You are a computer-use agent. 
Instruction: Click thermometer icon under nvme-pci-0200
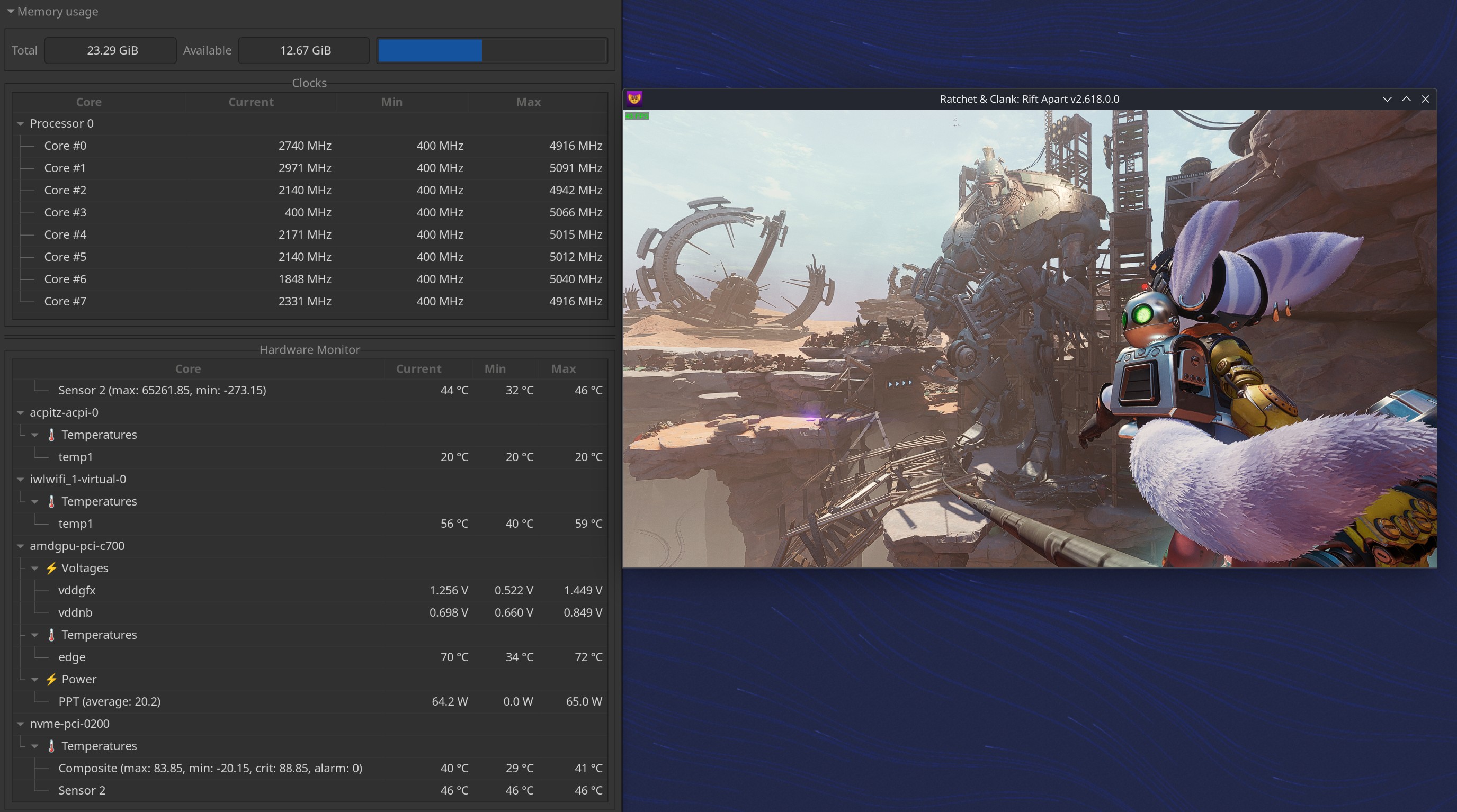[51, 746]
